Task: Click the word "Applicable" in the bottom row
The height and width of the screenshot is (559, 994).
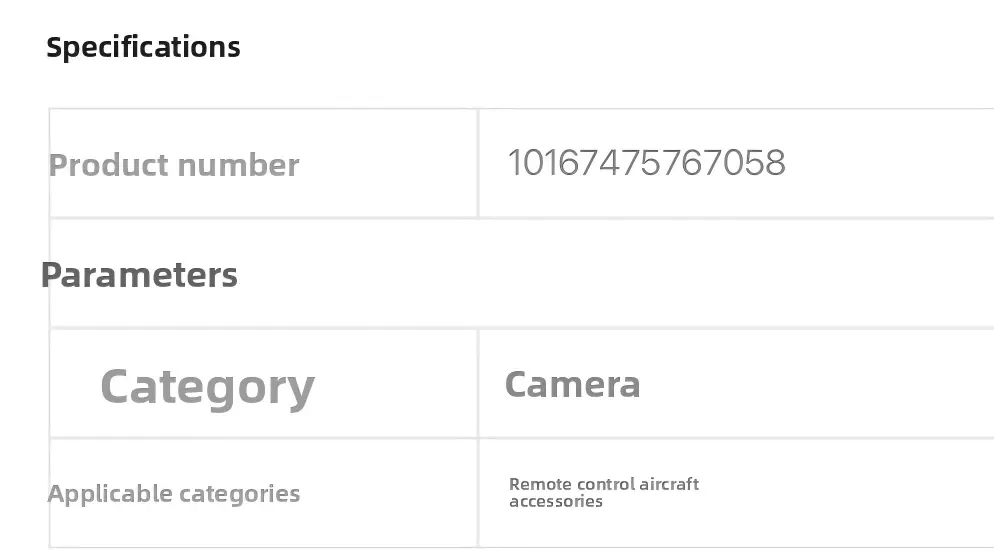Action: coord(109,494)
